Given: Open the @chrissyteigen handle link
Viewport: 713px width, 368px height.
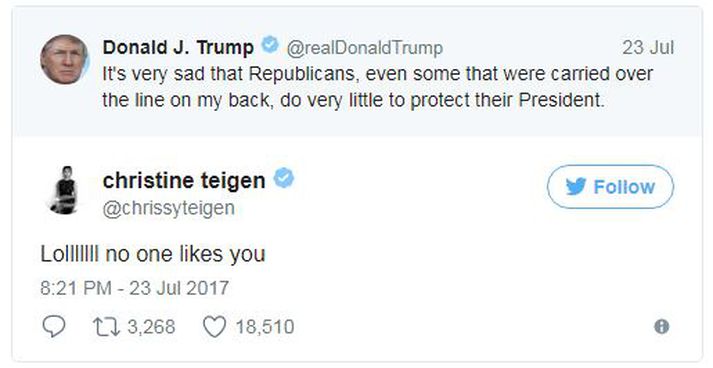Looking at the screenshot, I should point(169,208).
